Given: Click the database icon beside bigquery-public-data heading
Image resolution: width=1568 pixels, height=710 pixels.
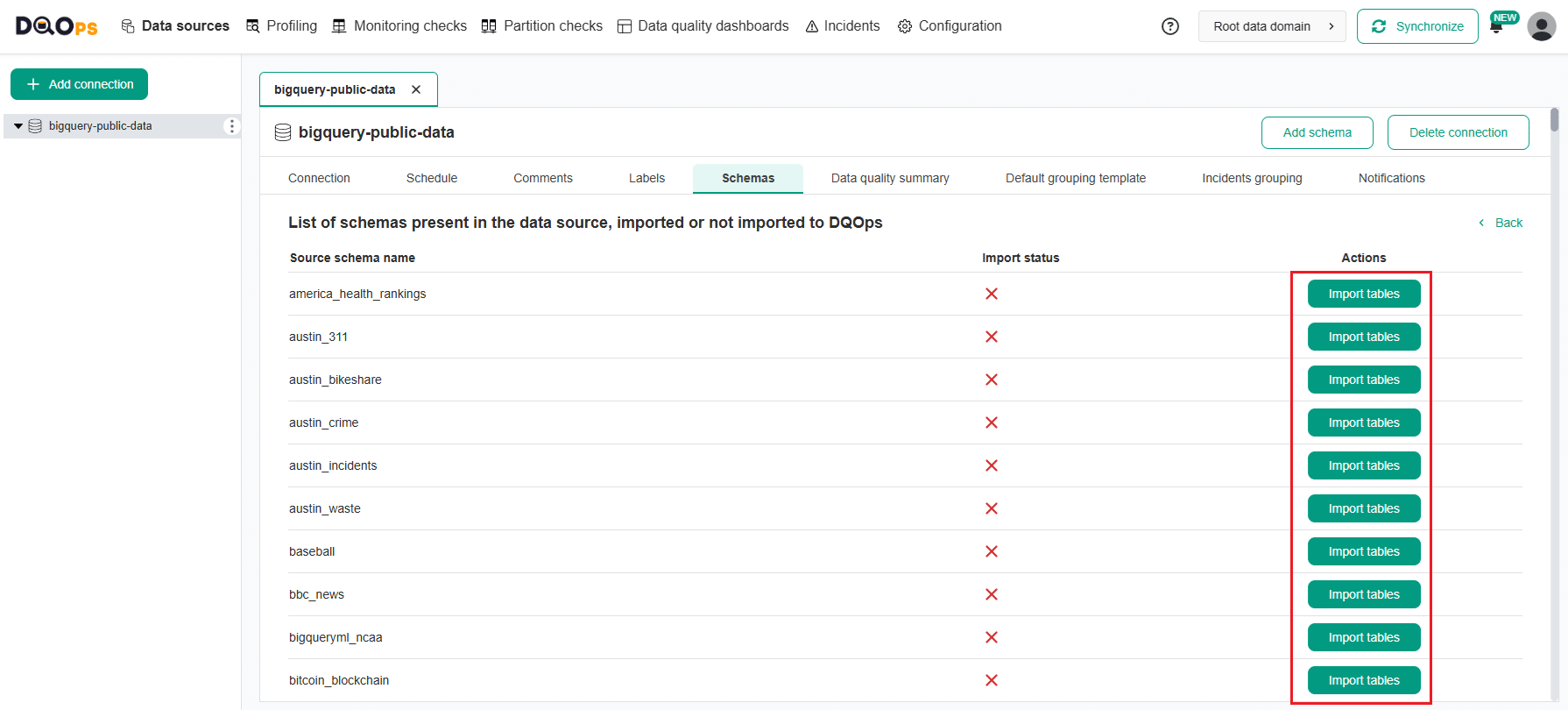Looking at the screenshot, I should [x=283, y=132].
